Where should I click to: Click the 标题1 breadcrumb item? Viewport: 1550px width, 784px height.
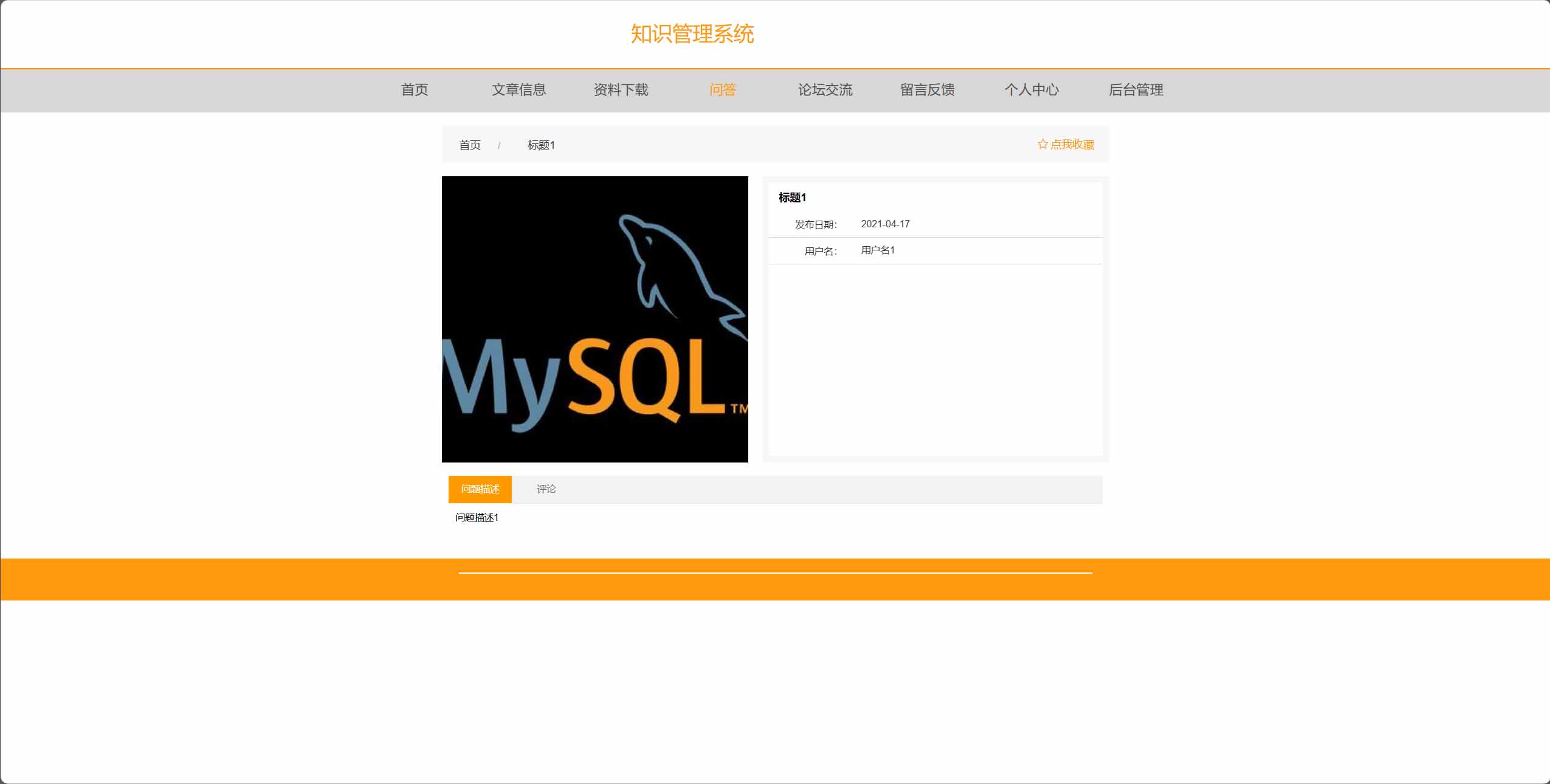(x=541, y=145)
